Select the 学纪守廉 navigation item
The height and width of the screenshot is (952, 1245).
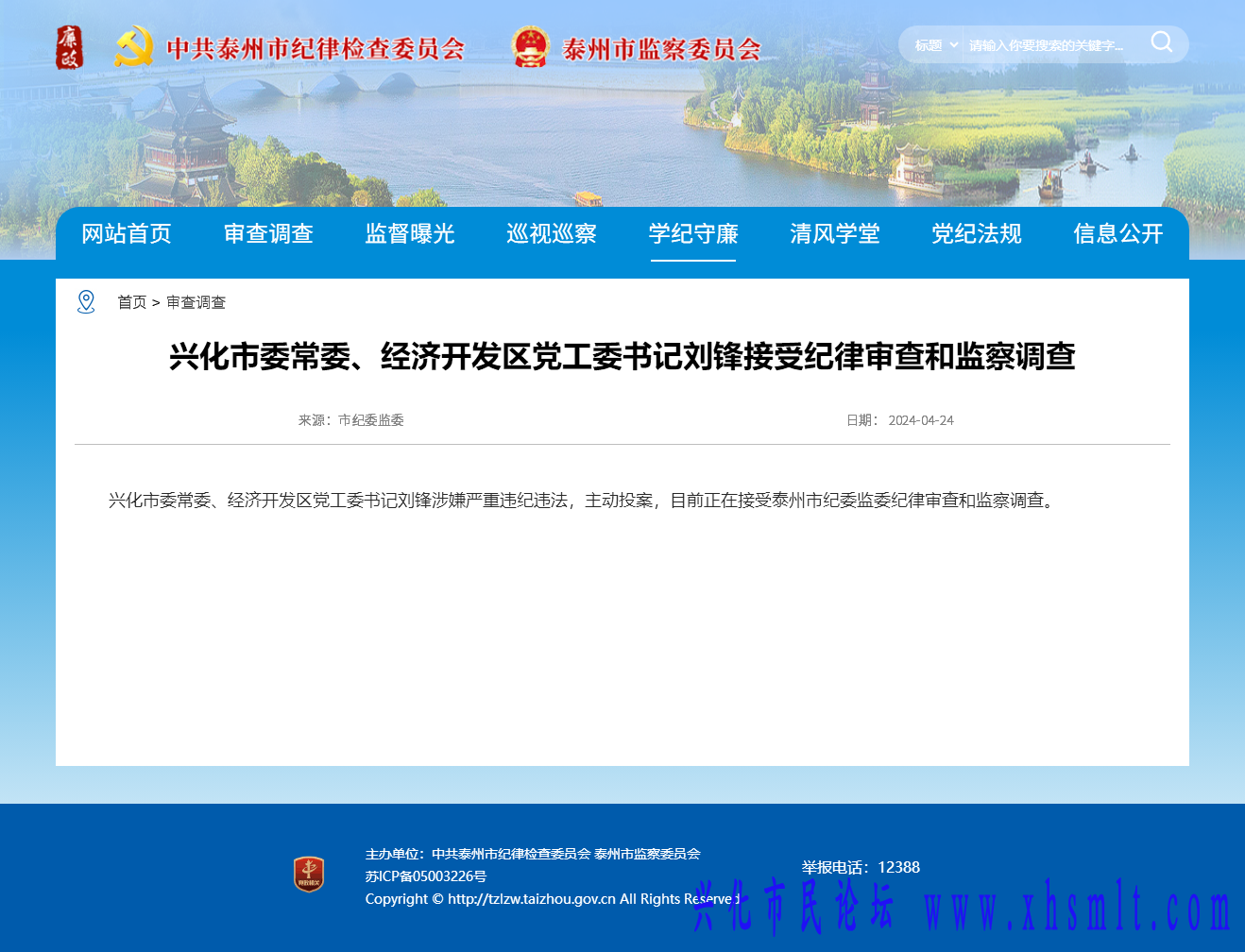coord(693,233)
